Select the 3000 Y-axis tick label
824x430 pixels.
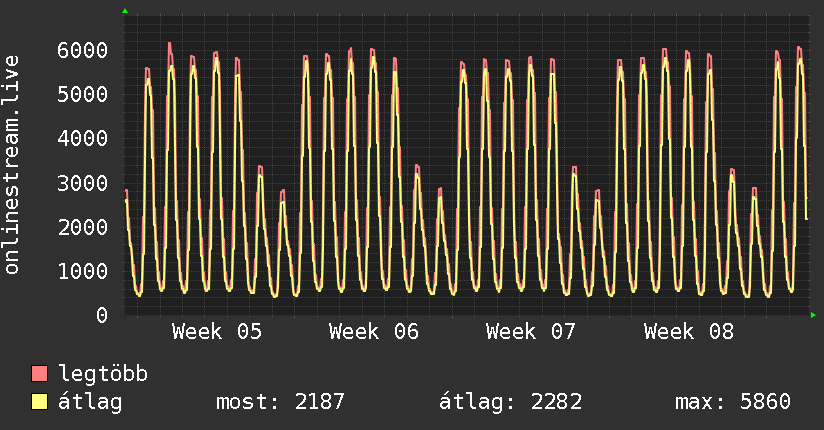pos(82,183)
